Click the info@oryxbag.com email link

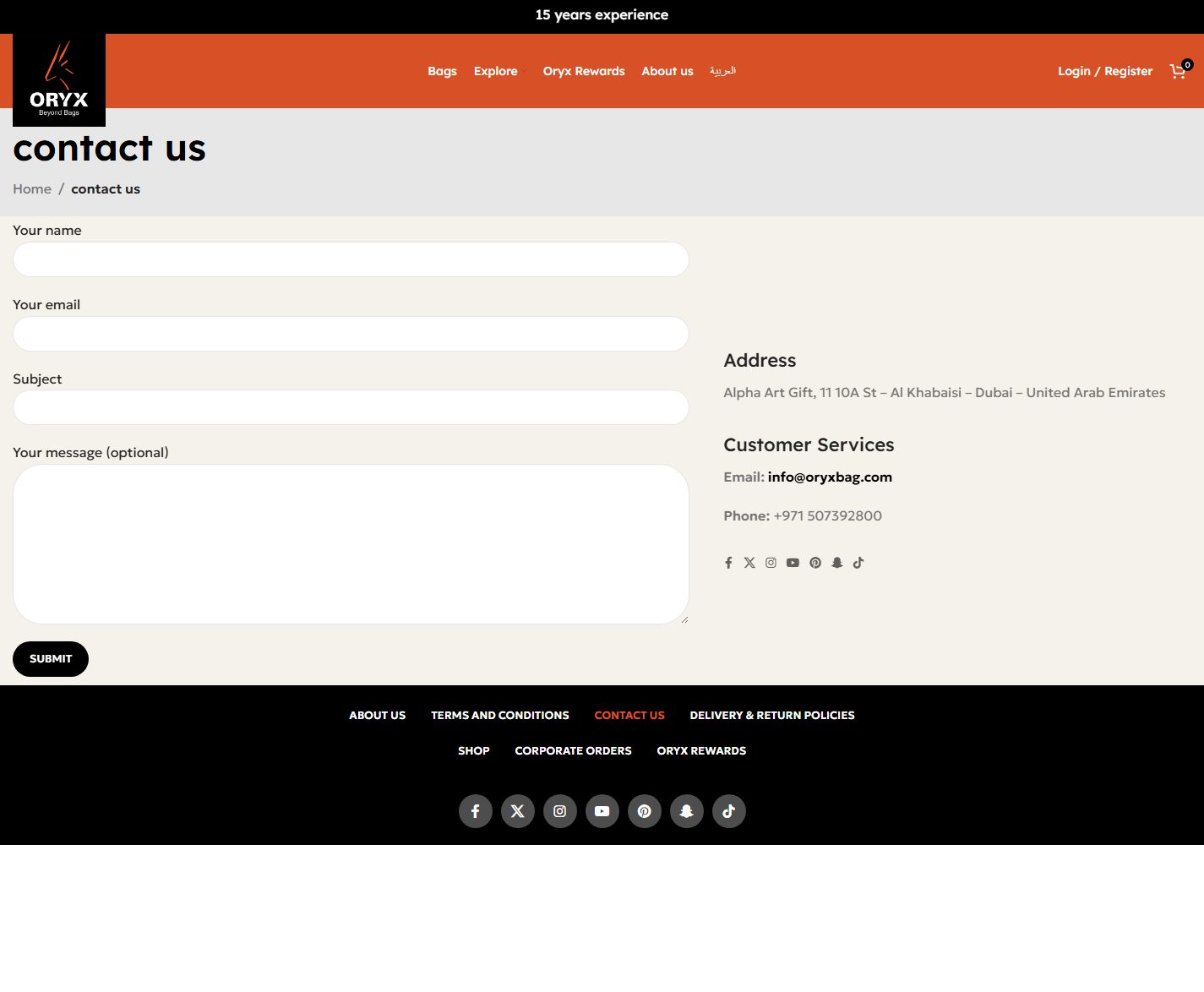(x=830, y=477)
